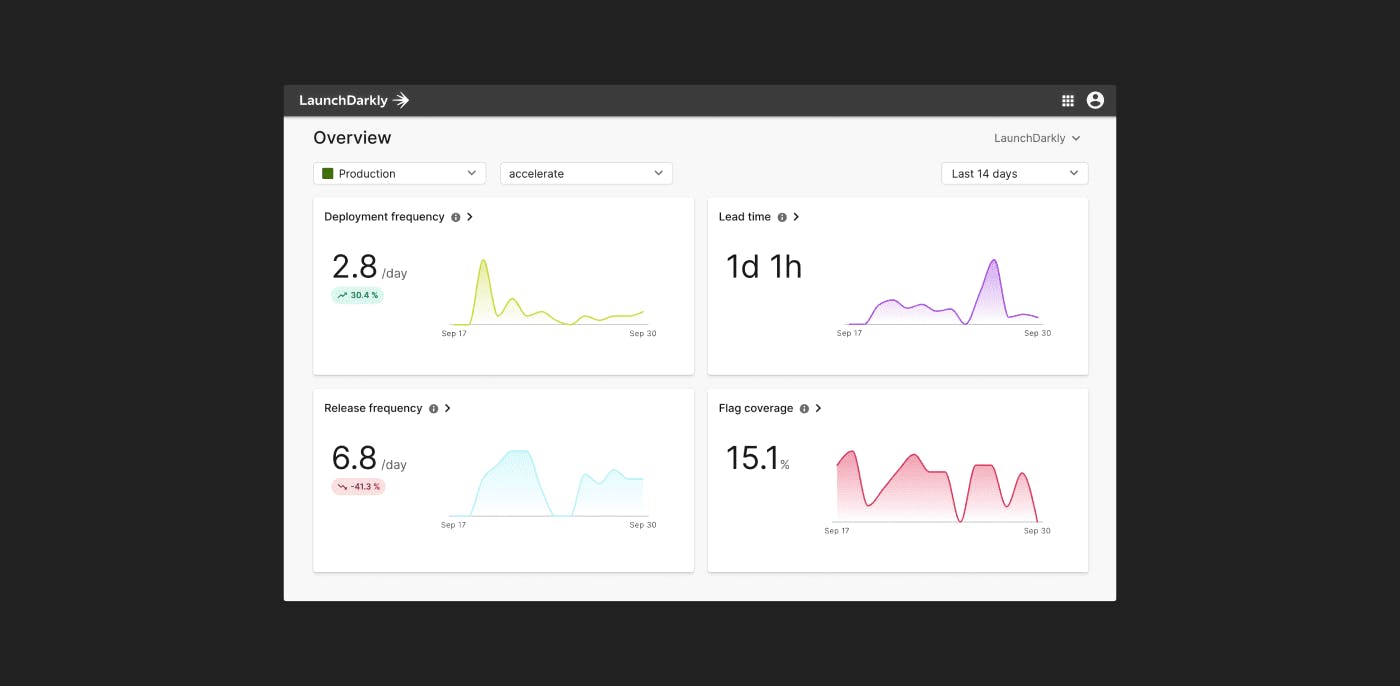This screenshot has width=1400, height=686.
Task: Show info for Deployment frequency
Action: [456, 217]
